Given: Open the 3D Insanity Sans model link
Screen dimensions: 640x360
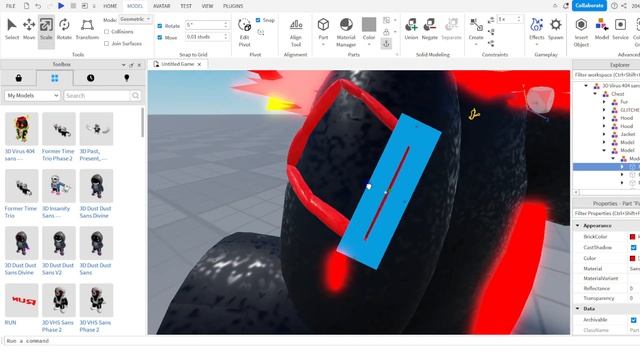Looking at the screenshot, I should [x=56, y=212].
